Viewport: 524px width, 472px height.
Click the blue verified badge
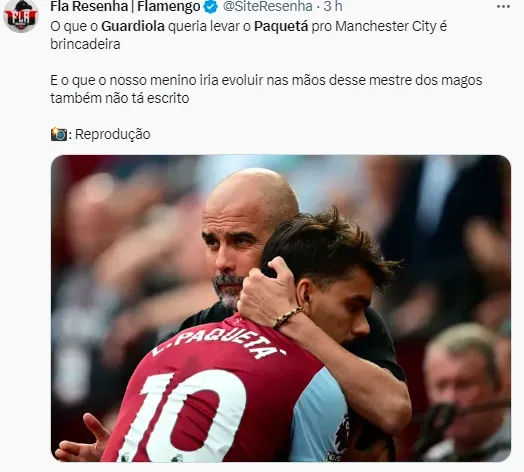point(211,7)
